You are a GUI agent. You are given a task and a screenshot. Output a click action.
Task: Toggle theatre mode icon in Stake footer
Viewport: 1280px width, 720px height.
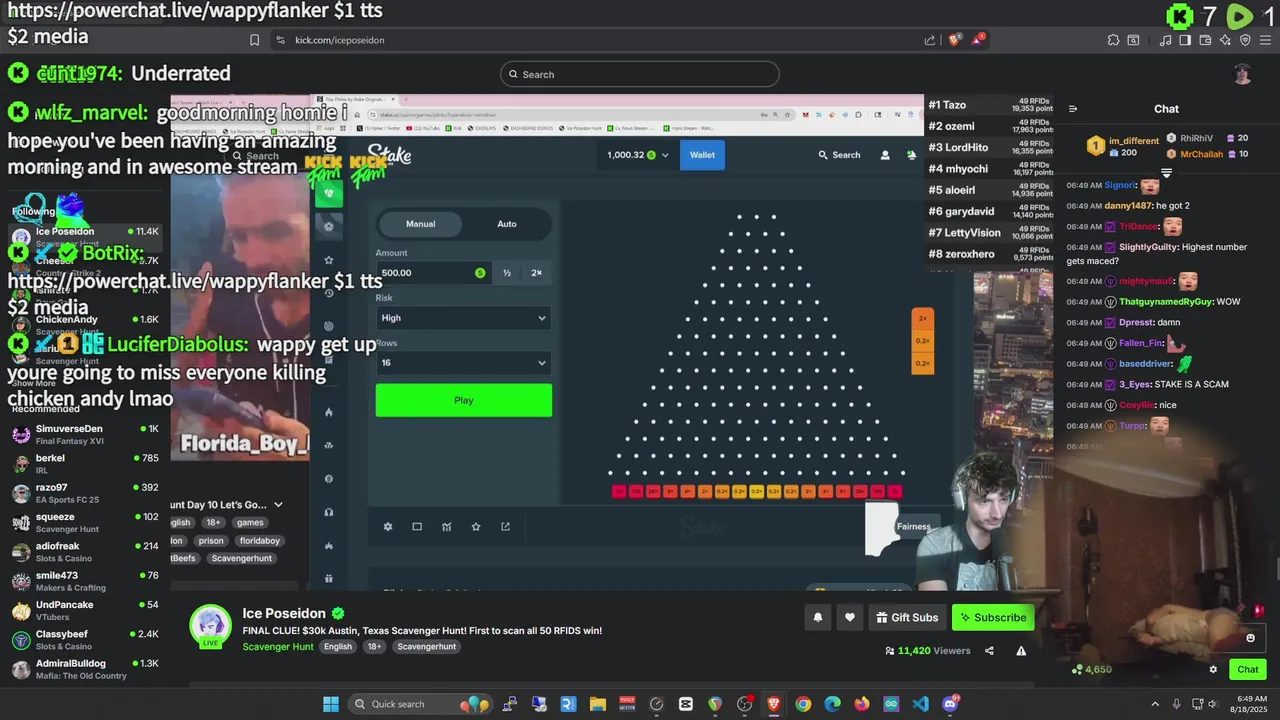point(417,527)
